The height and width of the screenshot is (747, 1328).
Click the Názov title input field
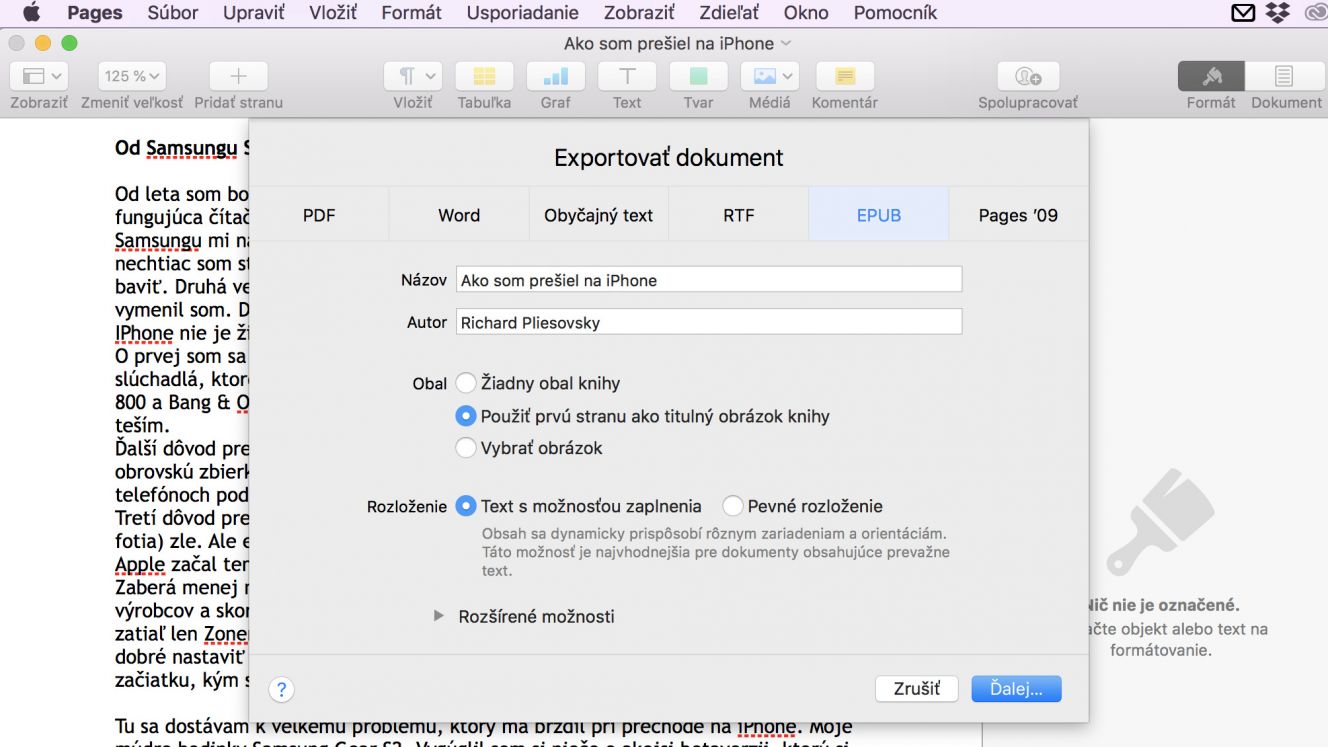pyautogui.click(x=709, y=280)
